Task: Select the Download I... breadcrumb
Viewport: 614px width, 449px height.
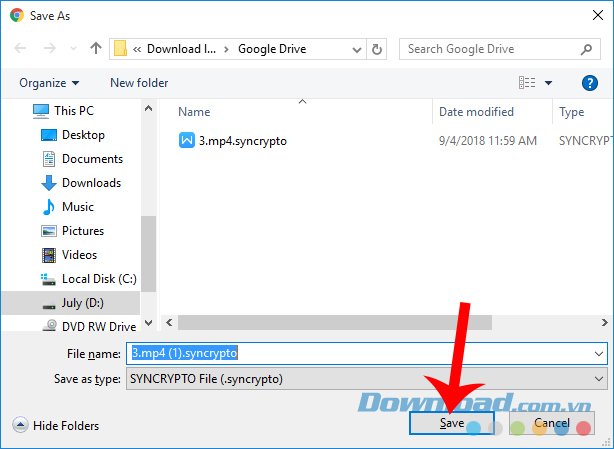Action: (181, 49)
